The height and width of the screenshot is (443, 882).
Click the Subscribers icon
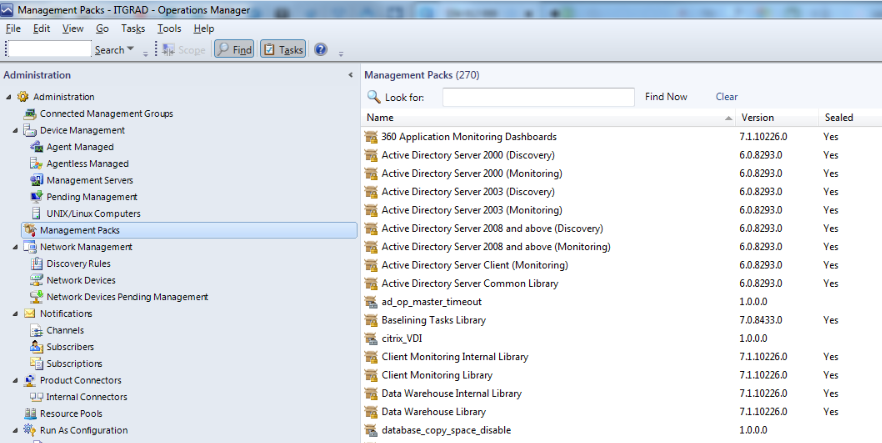(37, 347)
